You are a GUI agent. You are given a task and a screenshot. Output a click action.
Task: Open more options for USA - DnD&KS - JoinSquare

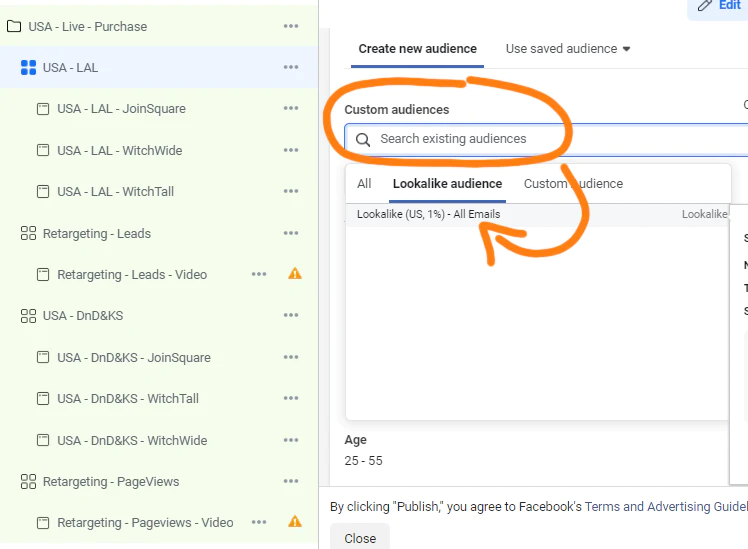click(291, 357)
